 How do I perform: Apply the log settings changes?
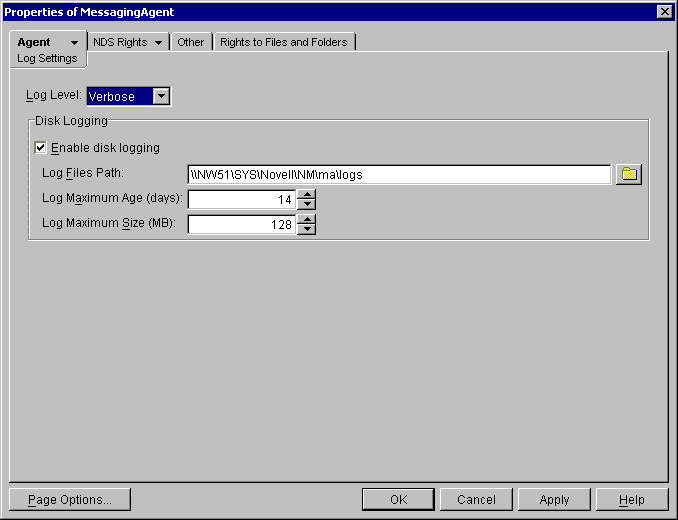point(554,500)
